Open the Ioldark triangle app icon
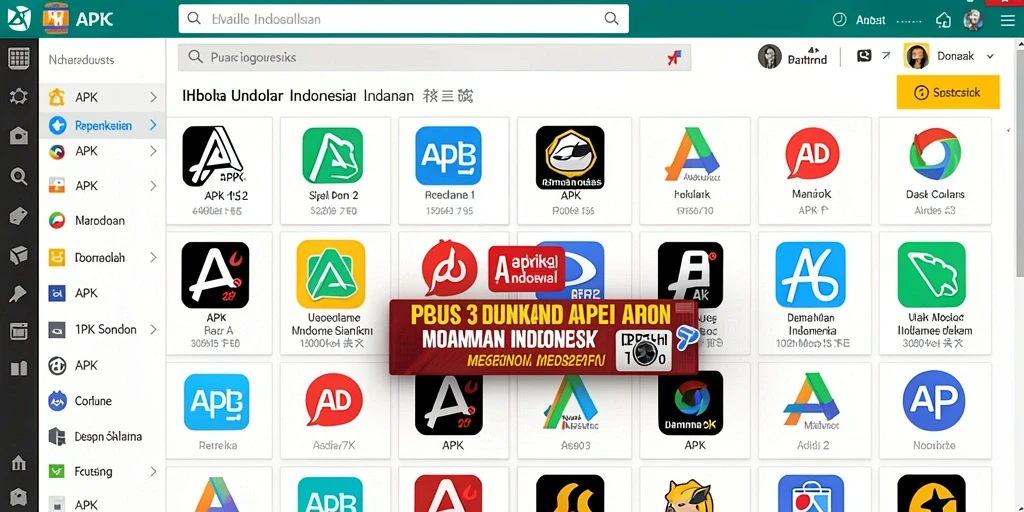Screen dimensions: 1024x512 point(692,154)
